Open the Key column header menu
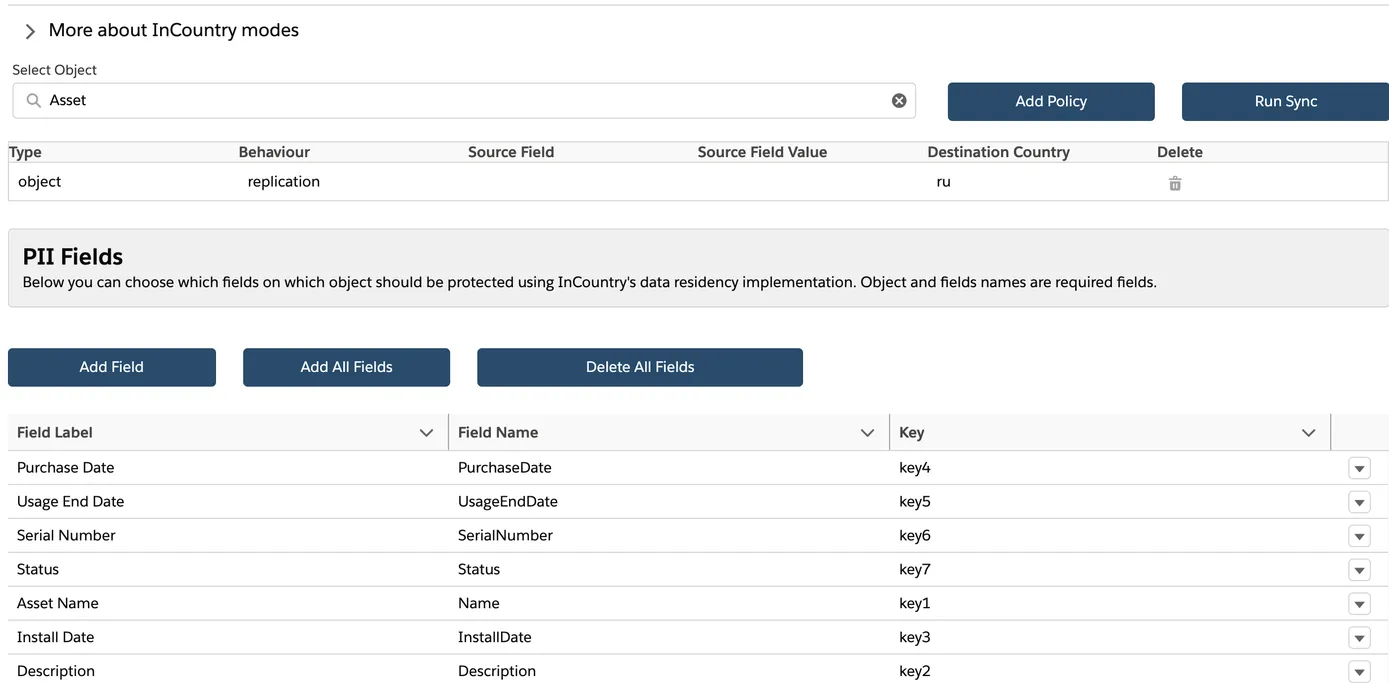Image resolution: width=1389 pixels, height=684 pixels. point(1308,433)
